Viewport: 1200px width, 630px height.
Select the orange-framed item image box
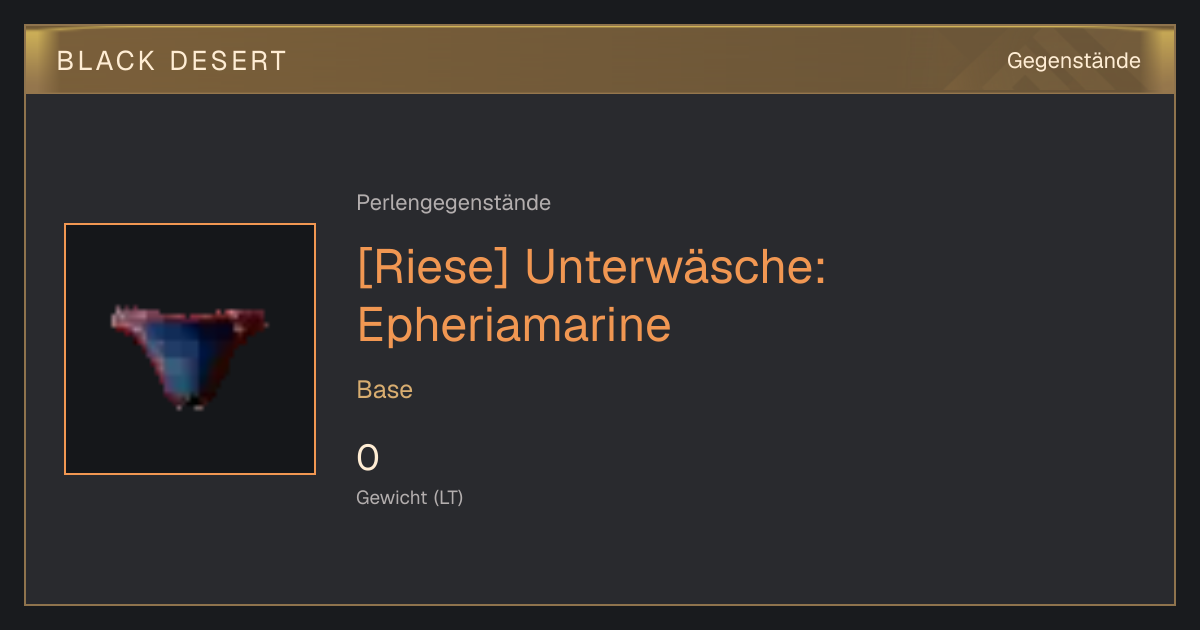click(x=190, y=349)
